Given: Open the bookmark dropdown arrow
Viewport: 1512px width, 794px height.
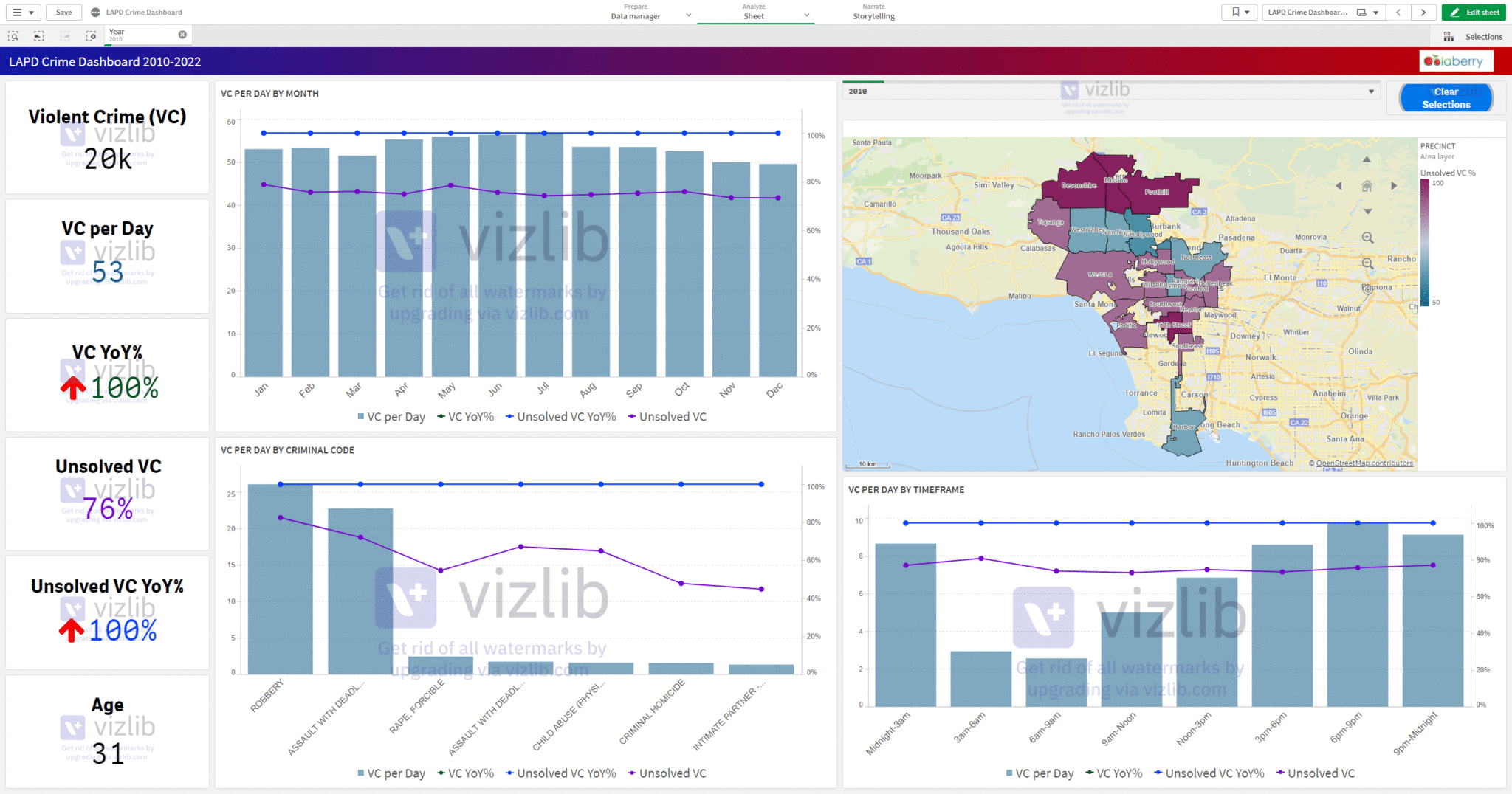Looking at the screenshot, I should 1247,13.
